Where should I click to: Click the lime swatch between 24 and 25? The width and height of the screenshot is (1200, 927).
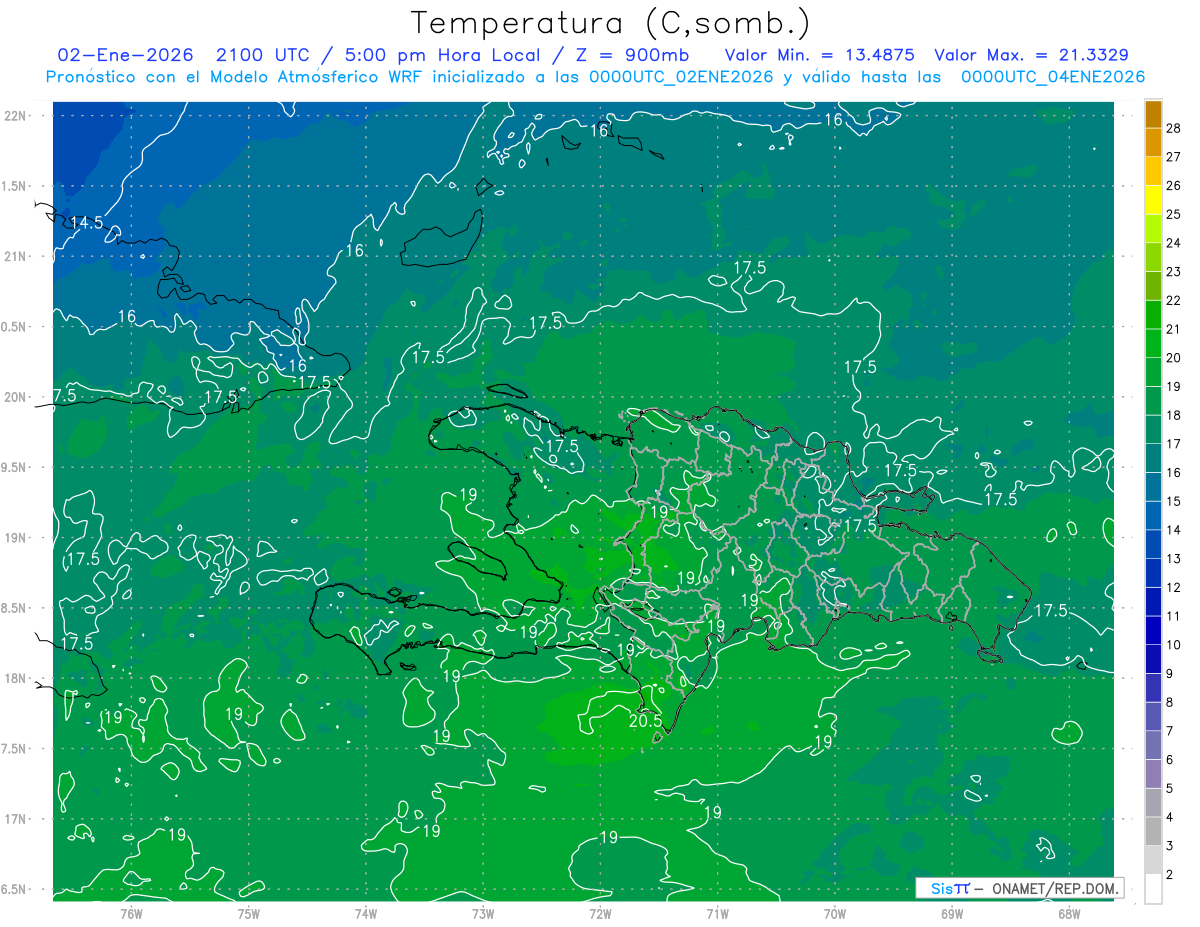point(1153,229)
